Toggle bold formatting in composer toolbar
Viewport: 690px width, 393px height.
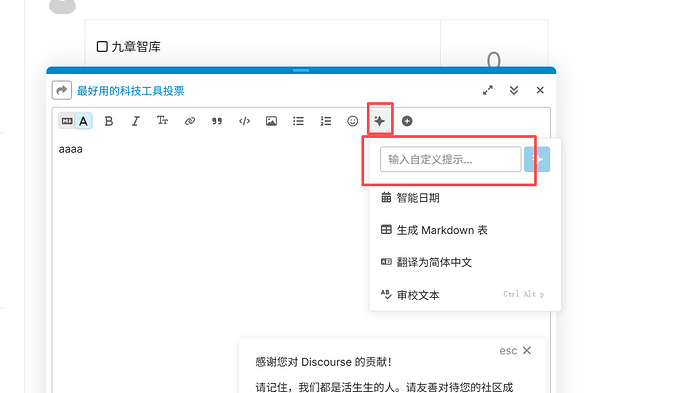pos(109,121)
